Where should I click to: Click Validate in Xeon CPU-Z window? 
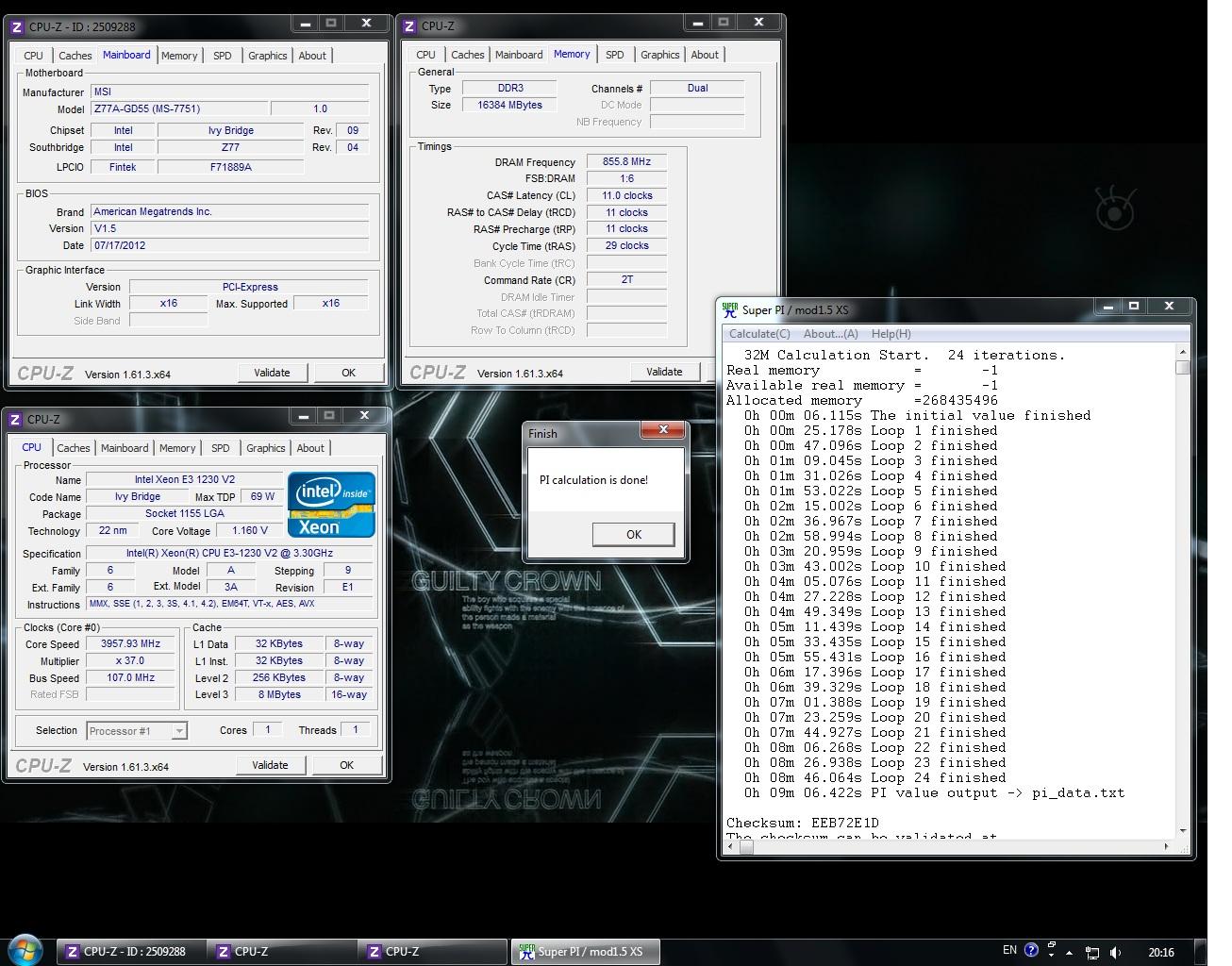tap(270, 765)
